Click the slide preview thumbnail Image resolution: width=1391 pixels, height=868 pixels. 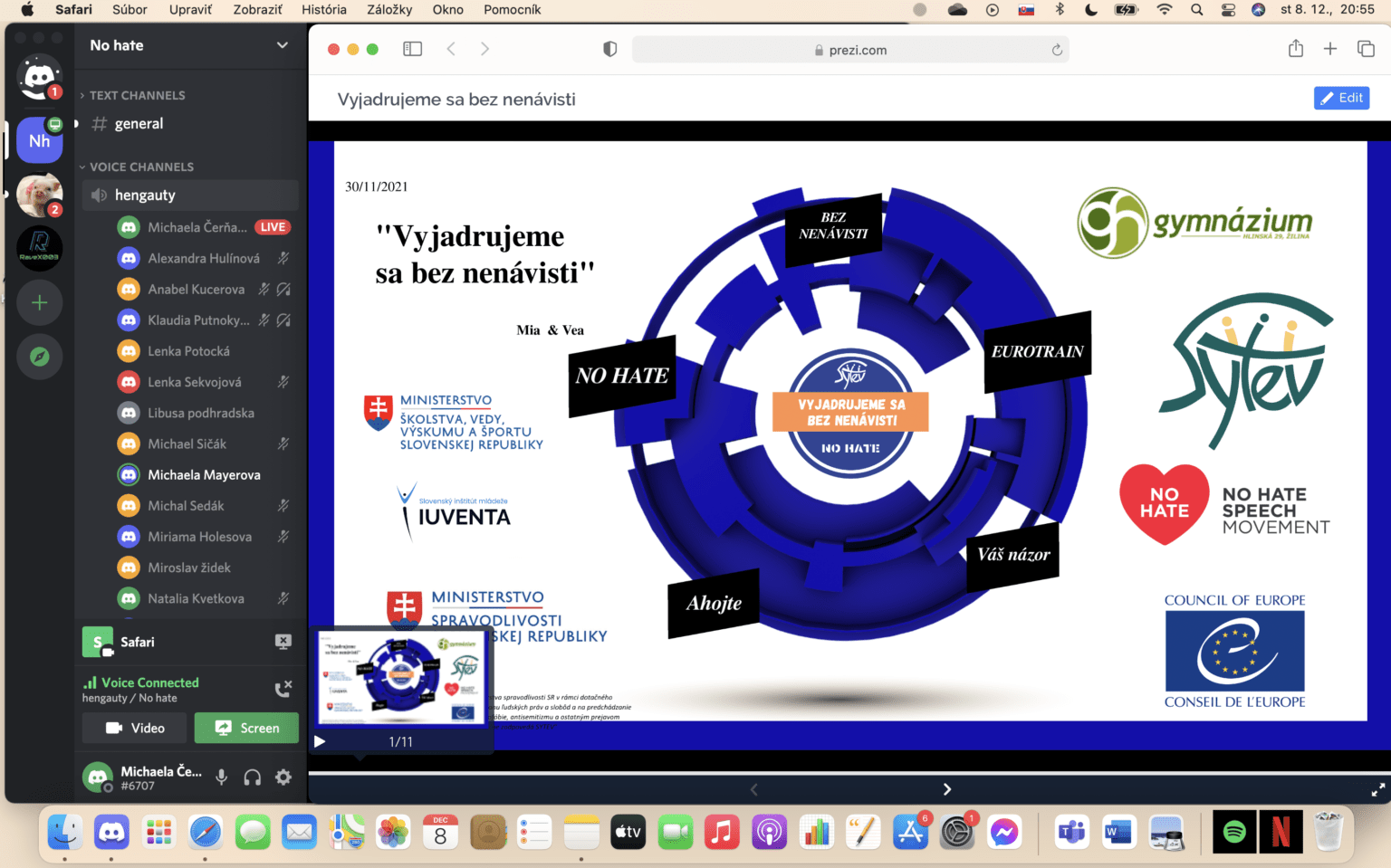(401, 679)
